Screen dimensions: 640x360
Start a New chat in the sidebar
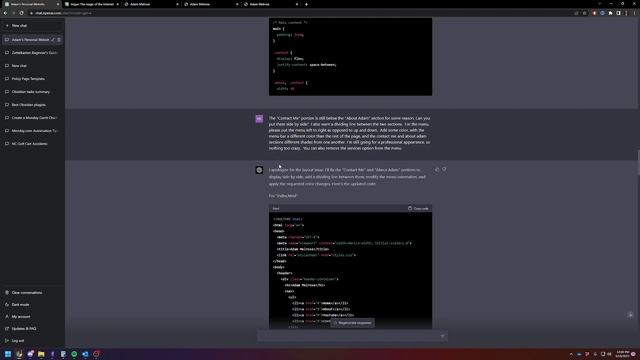(x=32, y=25)
